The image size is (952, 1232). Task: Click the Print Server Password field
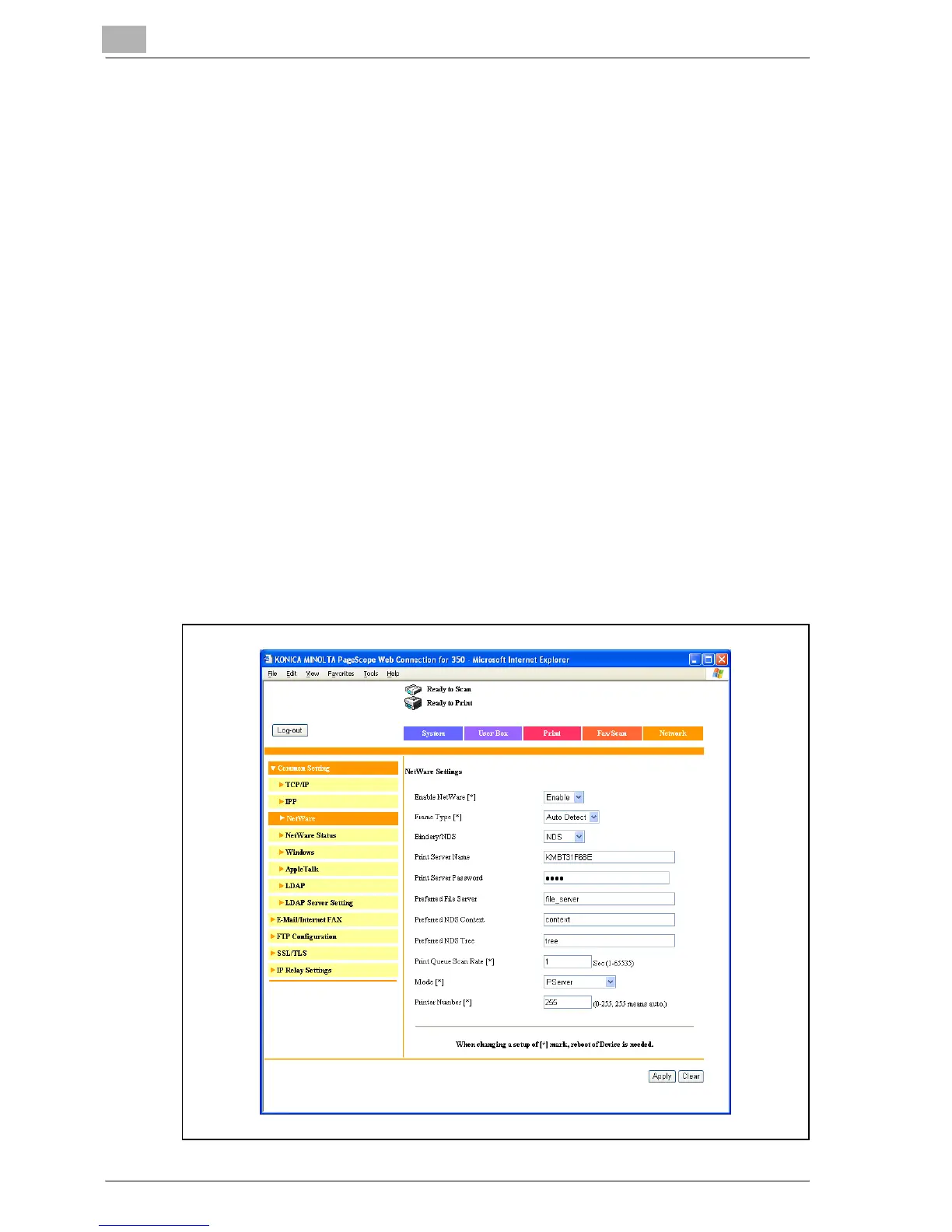point(606,878)
